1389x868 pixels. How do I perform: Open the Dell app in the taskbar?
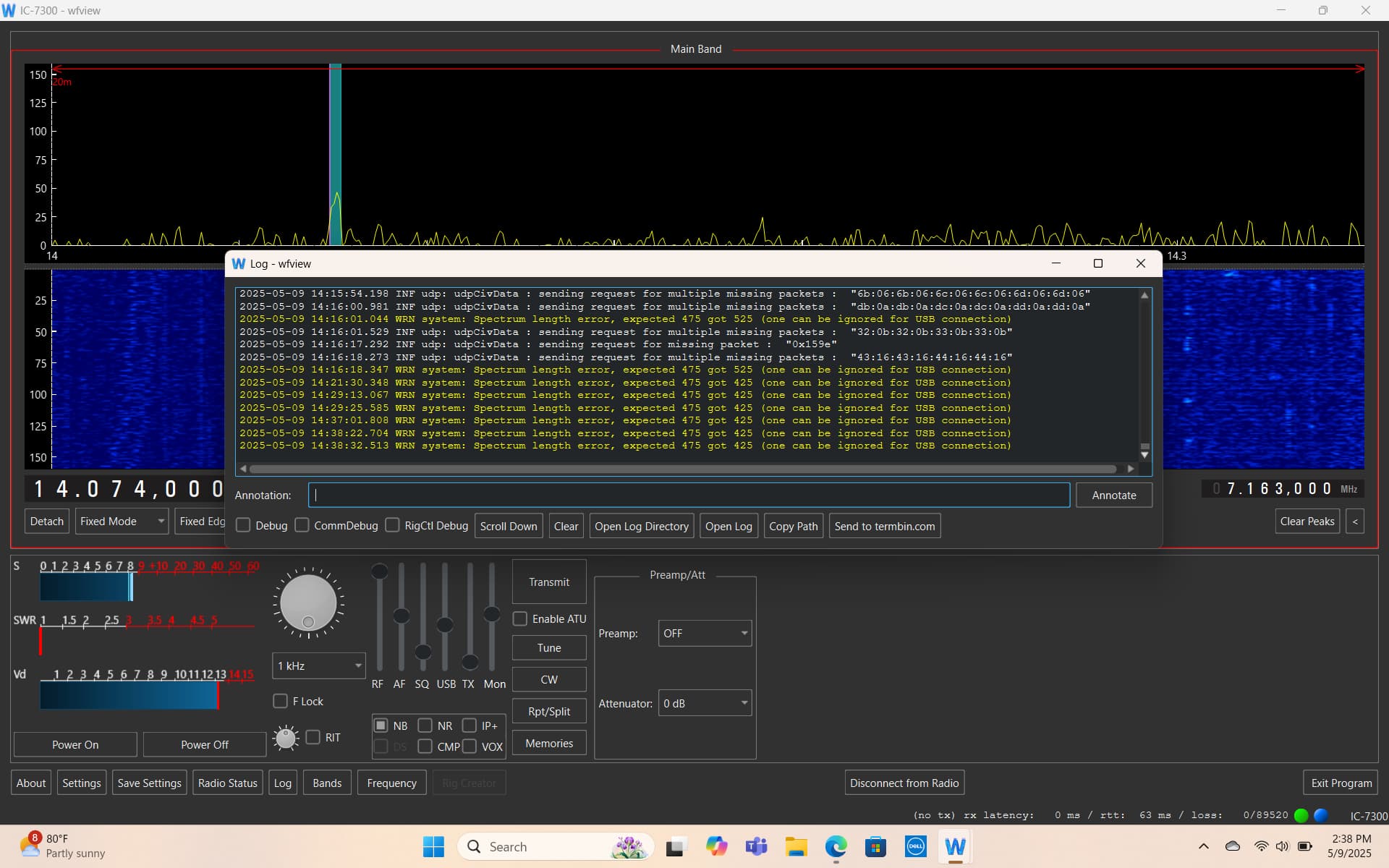click(916, 846)
